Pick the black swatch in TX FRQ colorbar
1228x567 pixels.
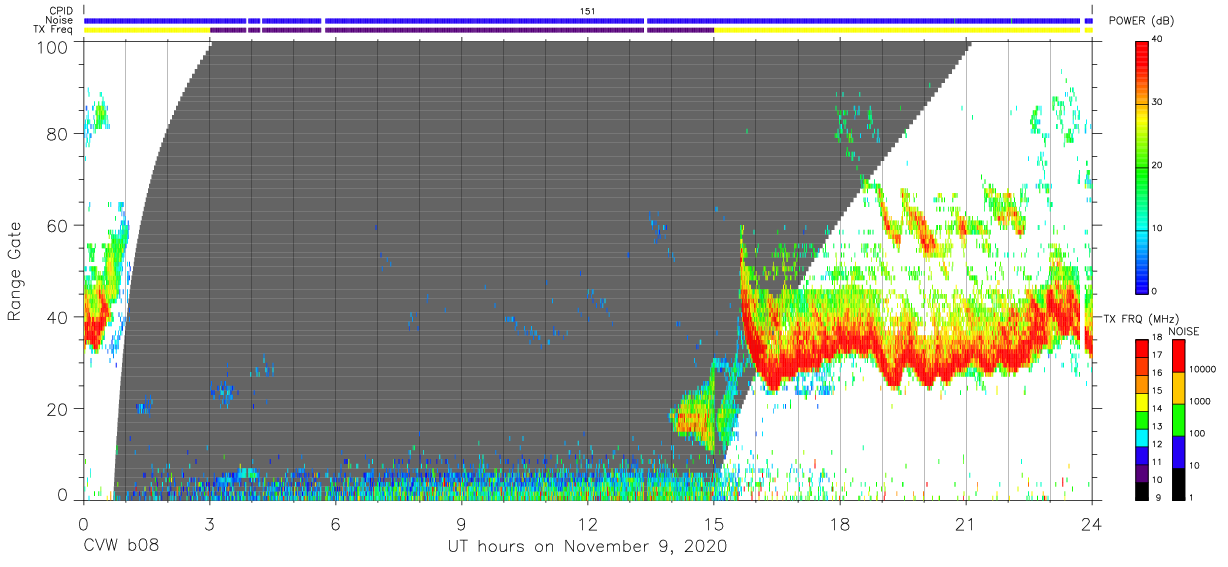(x=1143, y=489)
